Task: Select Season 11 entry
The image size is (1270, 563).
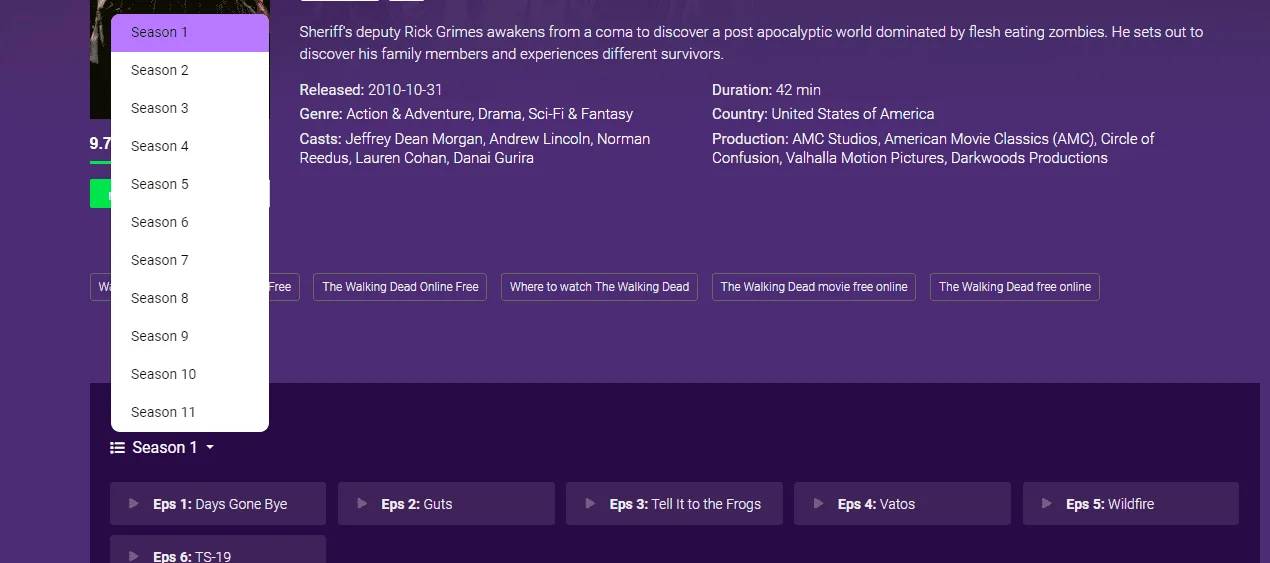Action: click(x=190, y=412)
